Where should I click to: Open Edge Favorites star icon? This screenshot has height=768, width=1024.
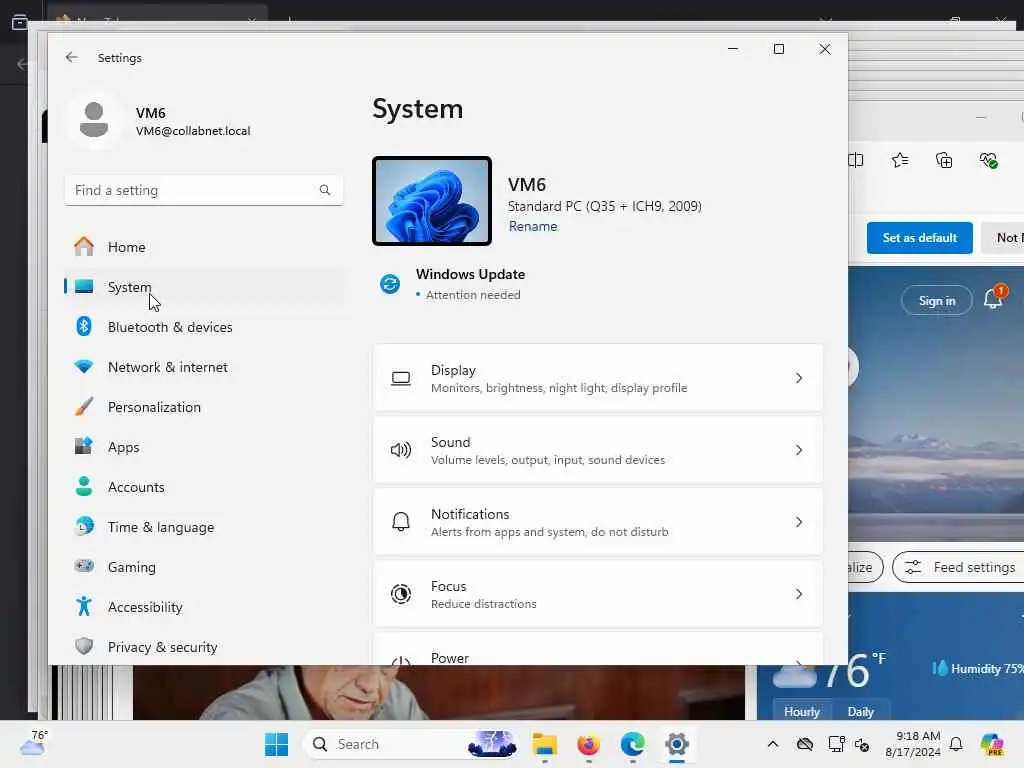point(900,160)
